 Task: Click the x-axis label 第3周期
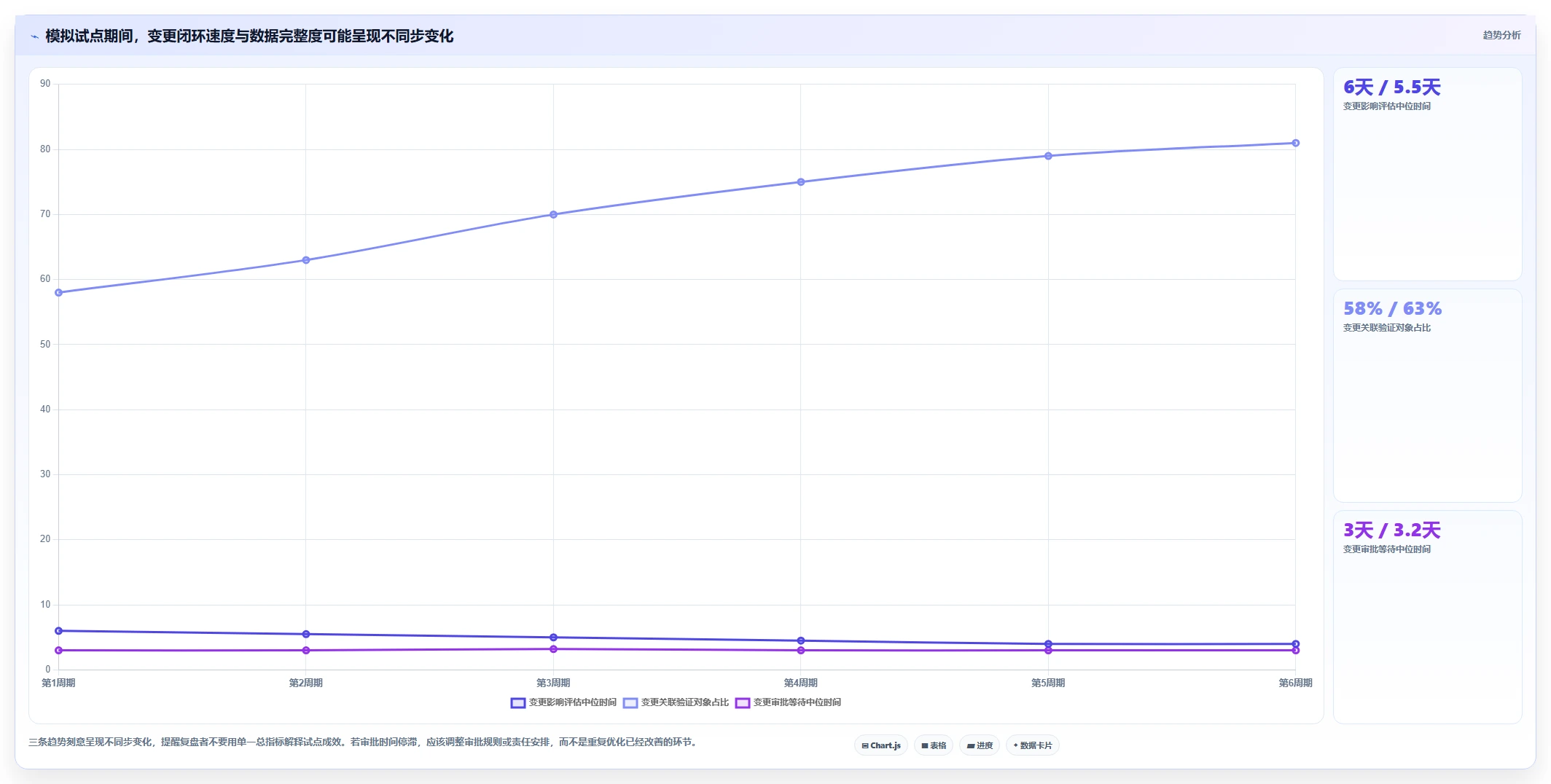553,683
